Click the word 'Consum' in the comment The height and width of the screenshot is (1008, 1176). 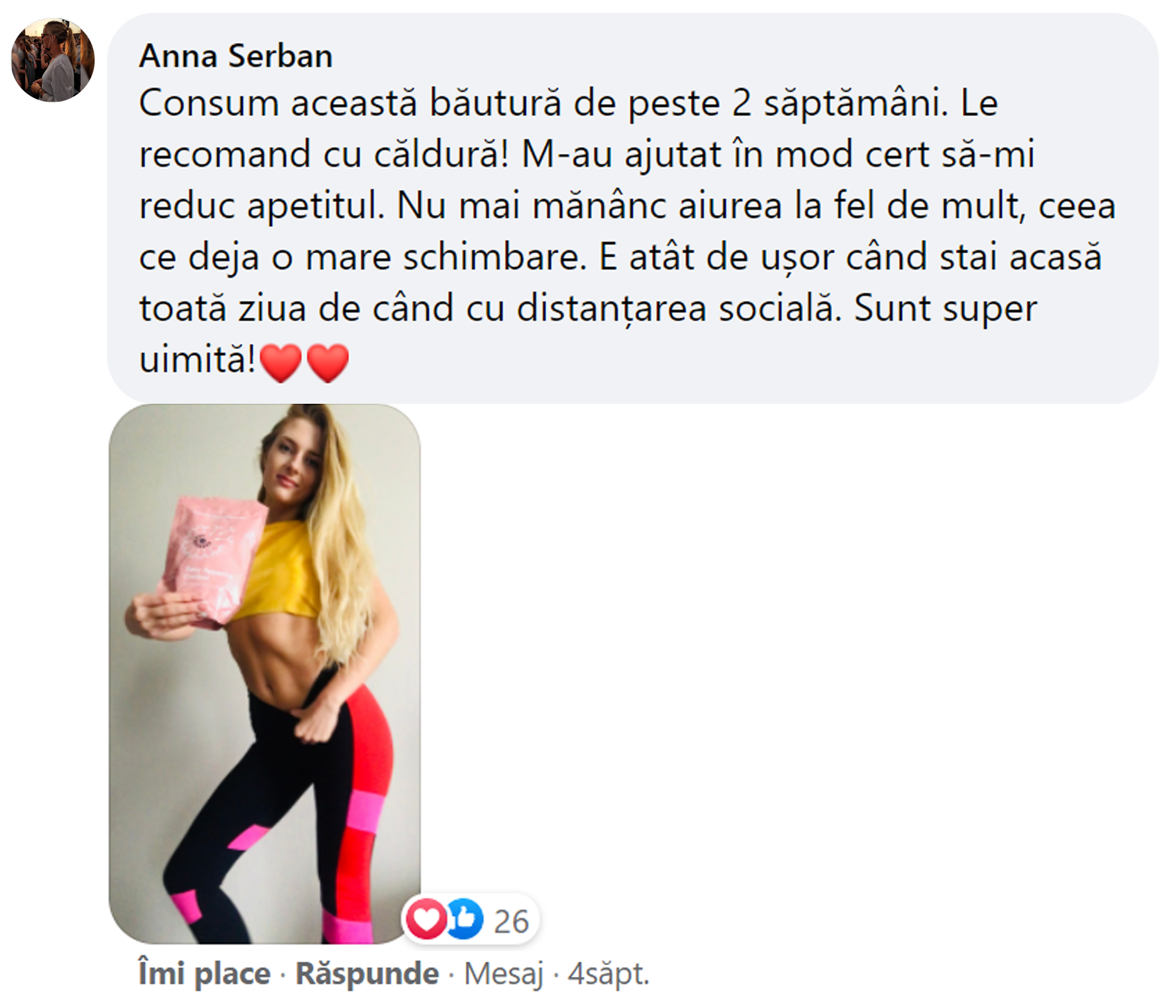click(209, 103)
